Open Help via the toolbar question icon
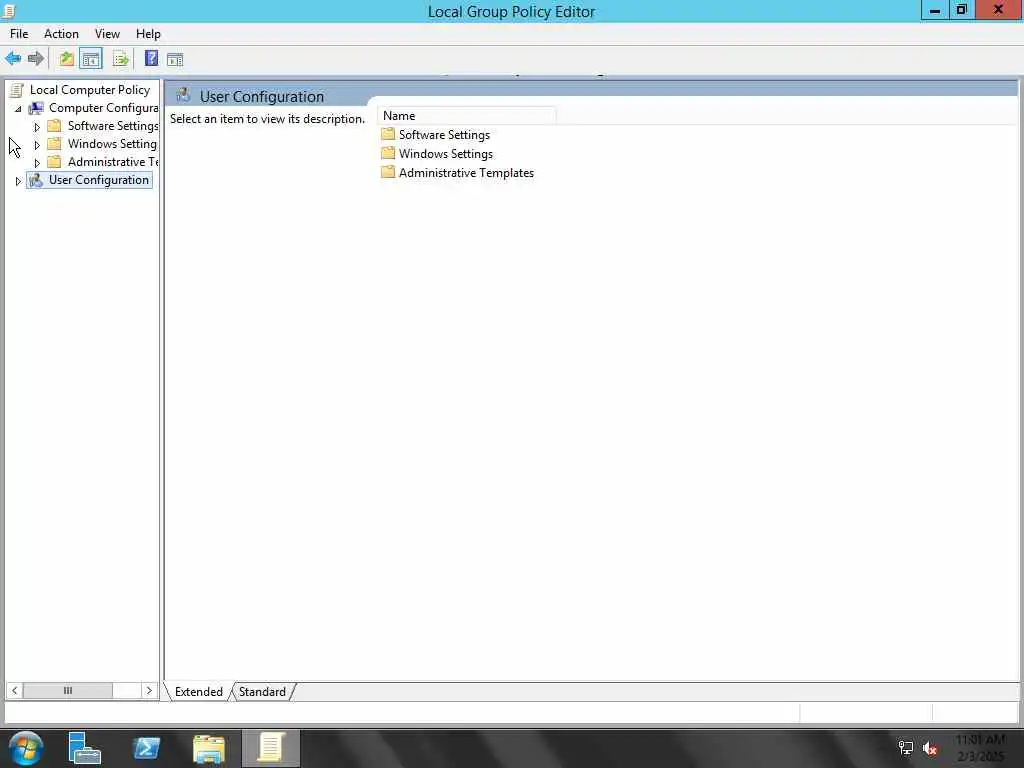Viewport: 1024px width, 768px height. pos(151,58)
